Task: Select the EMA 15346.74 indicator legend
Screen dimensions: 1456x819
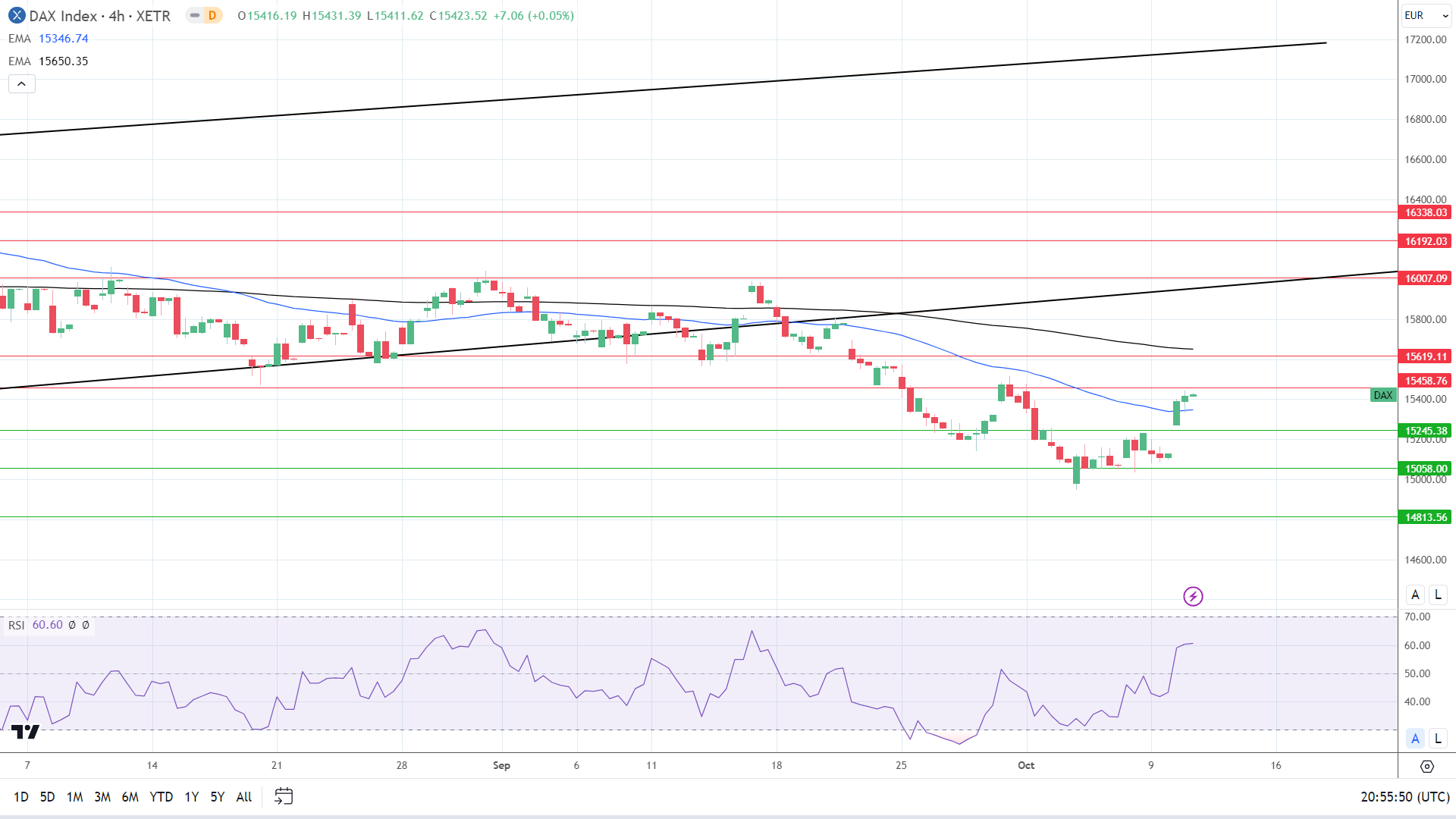Action: coord(49,39)
